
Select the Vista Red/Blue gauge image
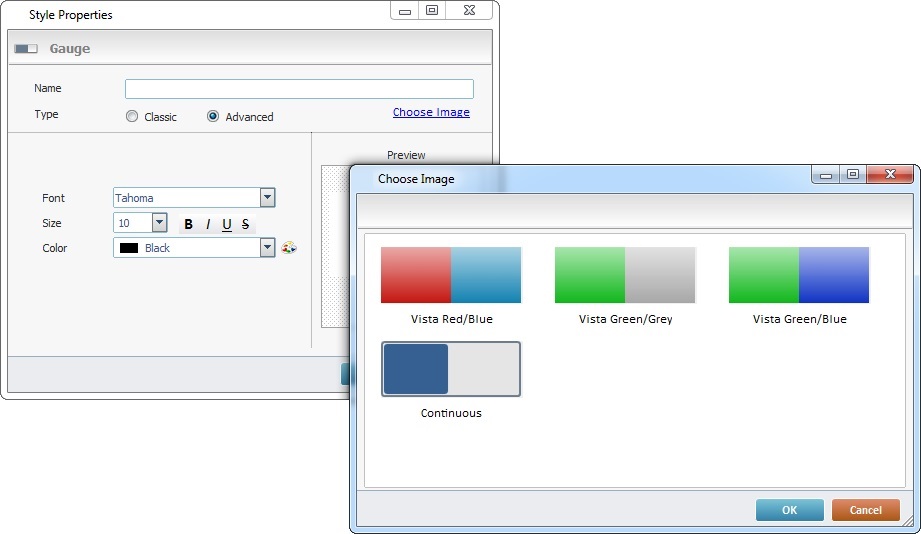[x=451, y=275]
